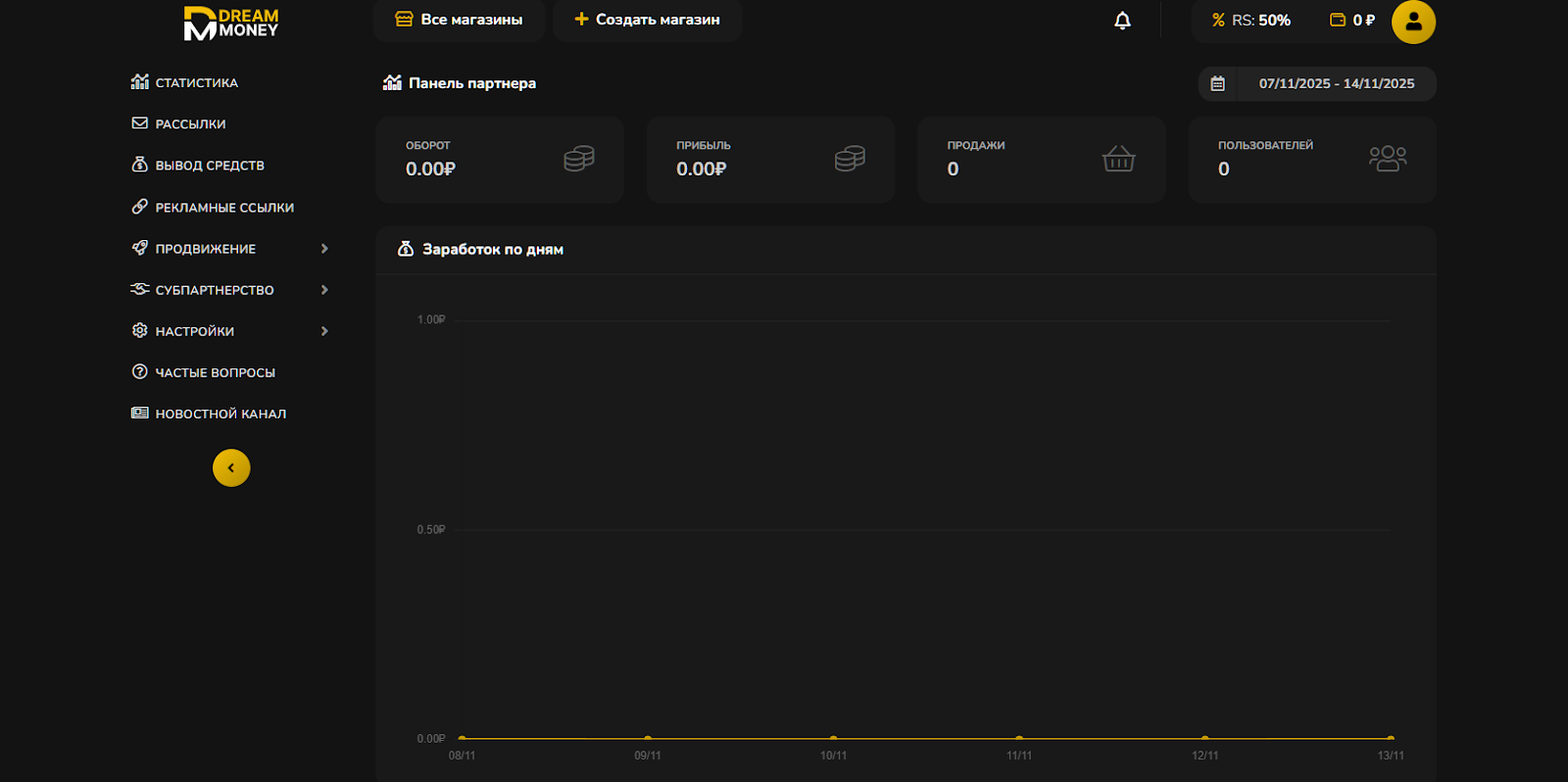1568x782 pixels.
Task: Open the date range picker field
Action: (x=1336, y=84)
